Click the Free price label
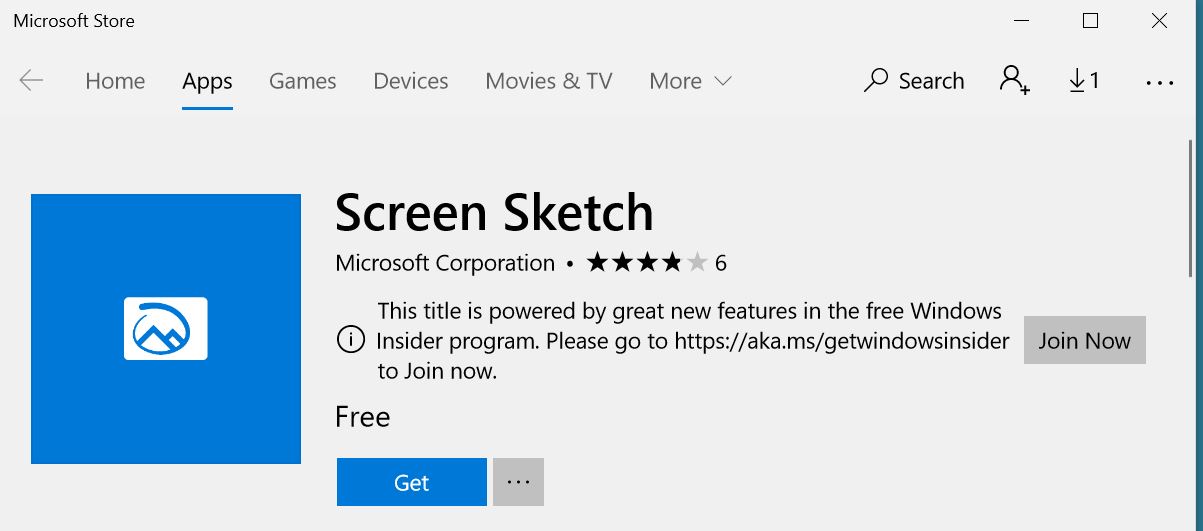The width and height of the screenshot is (1203, 531). pyautogui.click(x=363, y=416)
